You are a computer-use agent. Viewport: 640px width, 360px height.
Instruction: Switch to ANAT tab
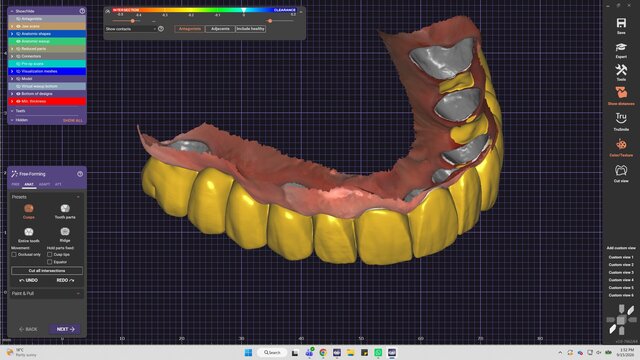click(29, 184)
